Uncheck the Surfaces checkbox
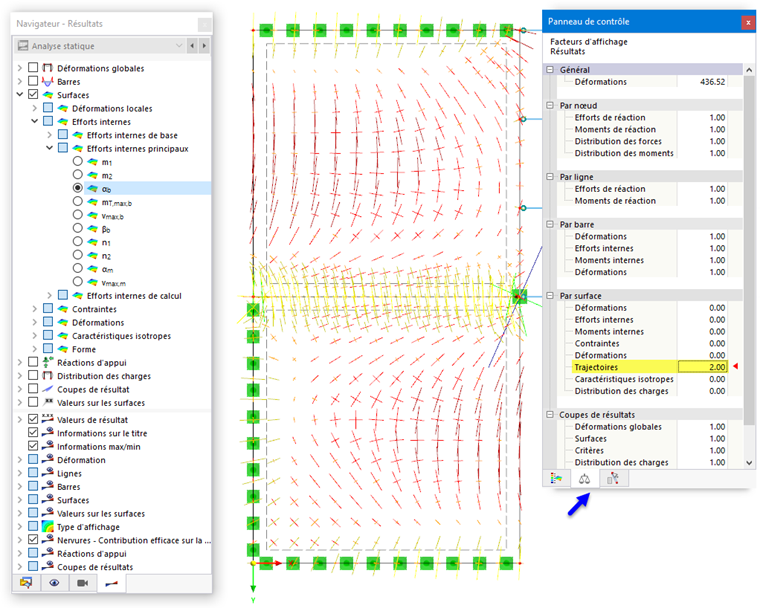Image resolution: width=760 pixels, height=608 pixels. pos(33,94)
